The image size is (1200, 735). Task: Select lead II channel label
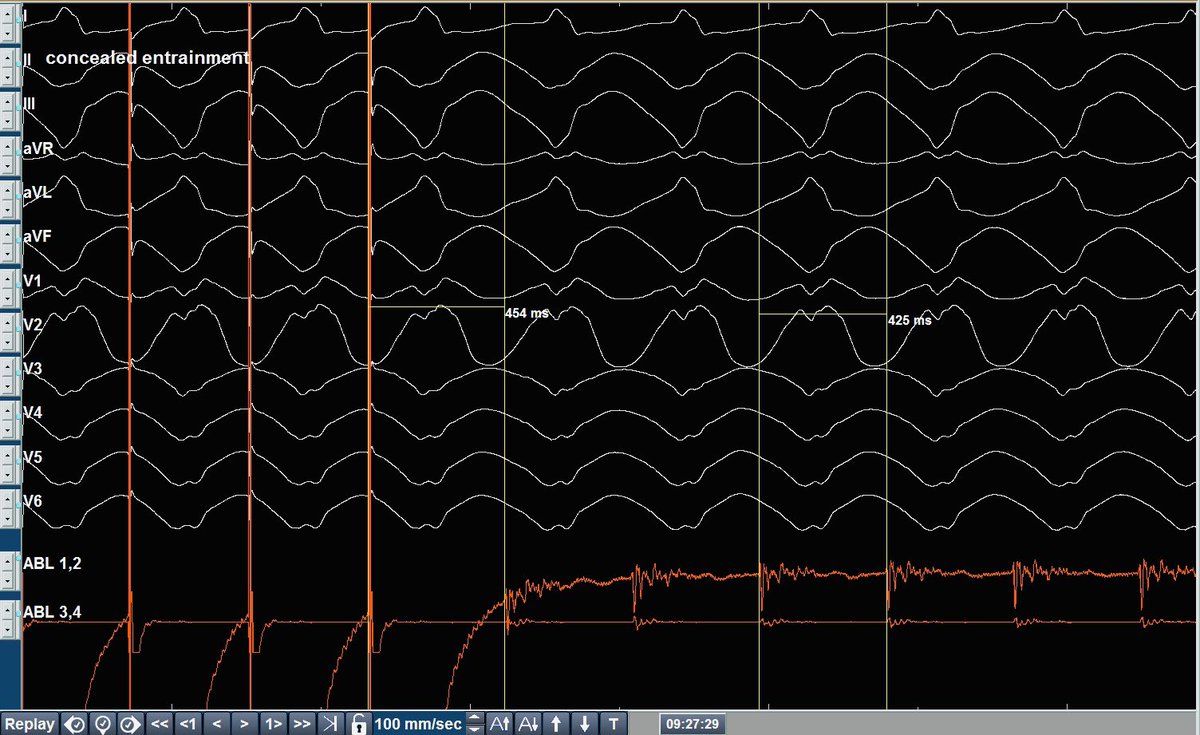[x=28, y=60]
